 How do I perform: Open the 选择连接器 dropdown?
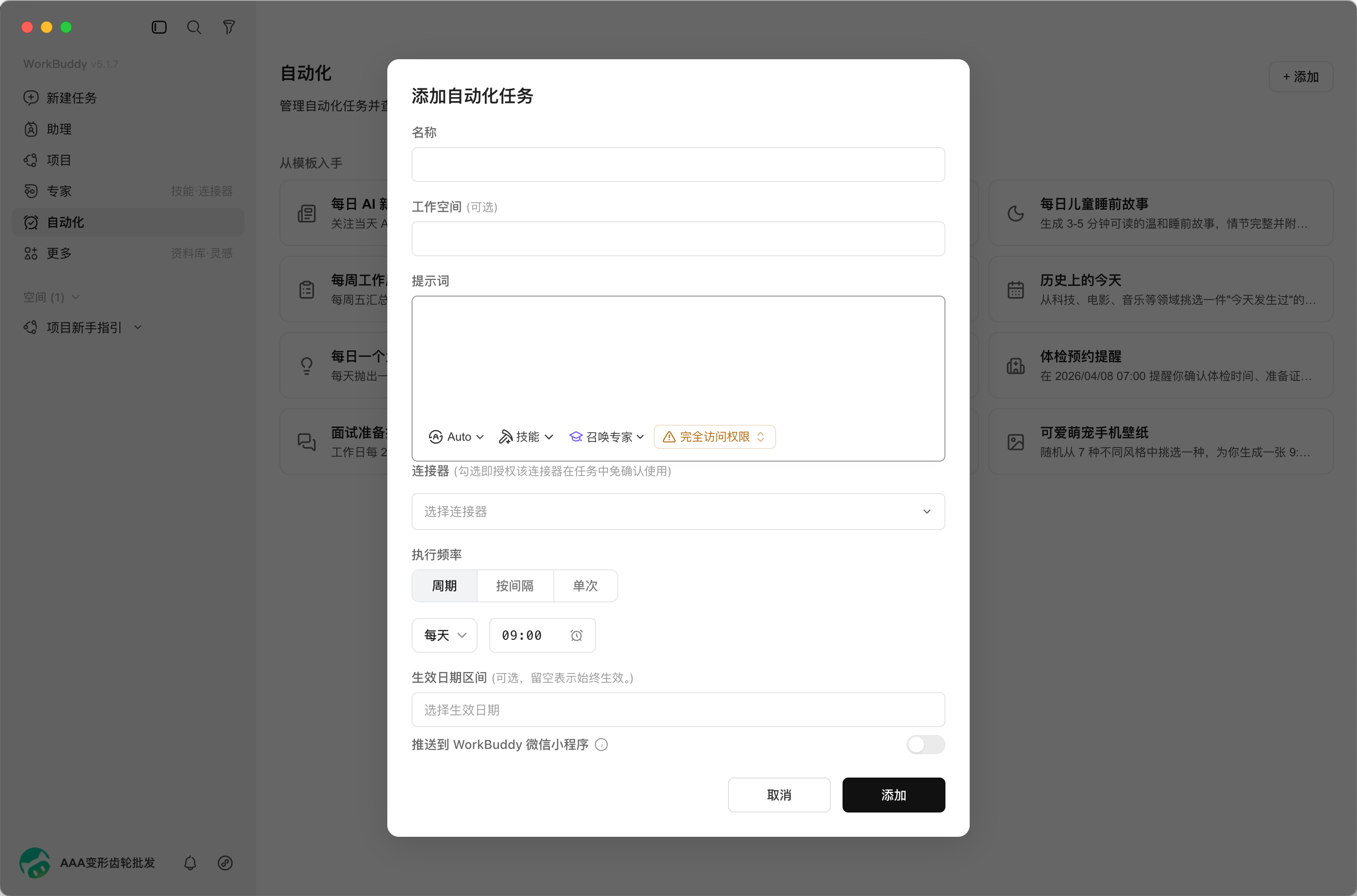pos(678,512)
